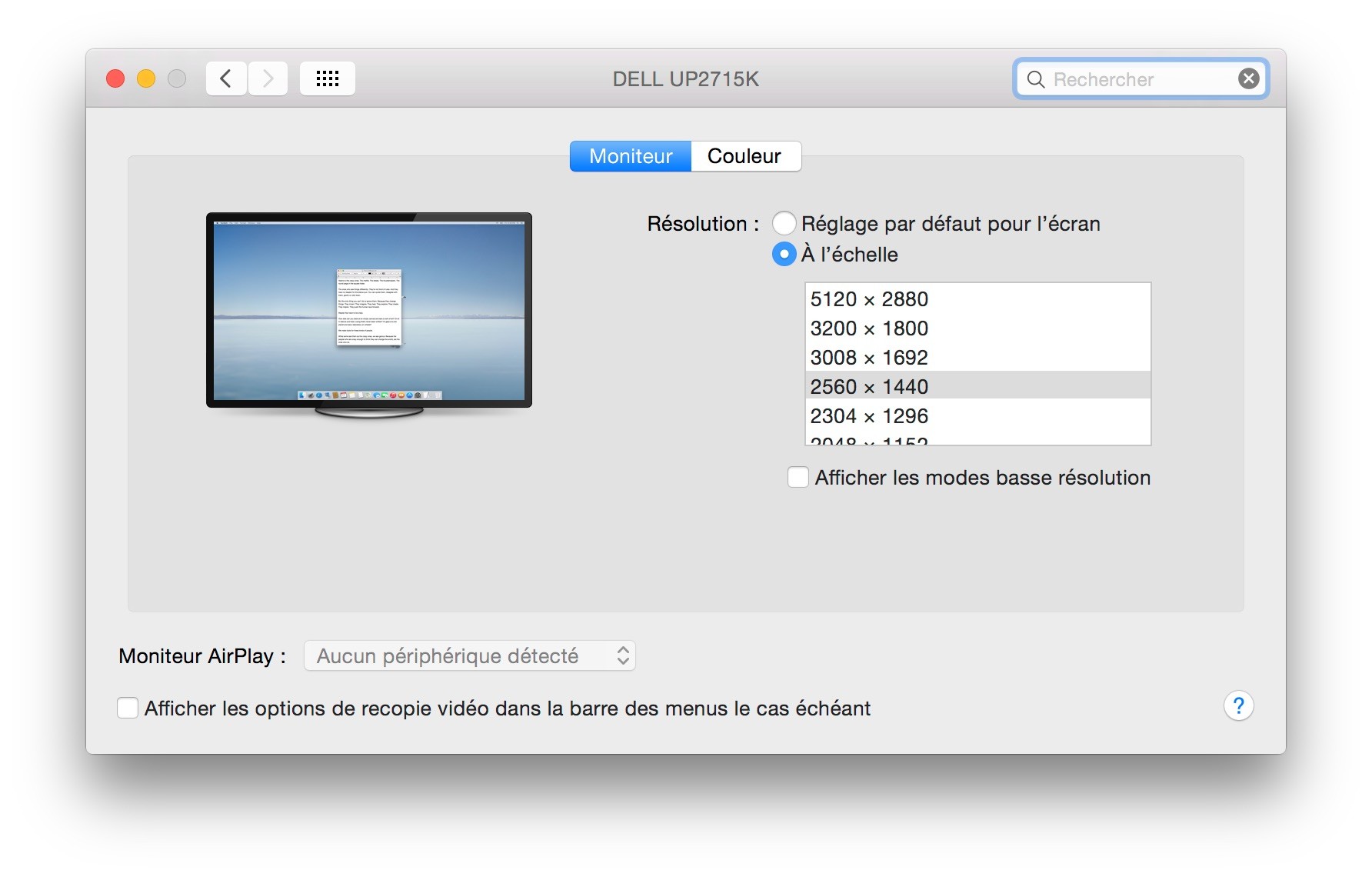1372x877 pixels.
Task: Select the 5120 × 2880 resolution
Action: pos(869,299)
